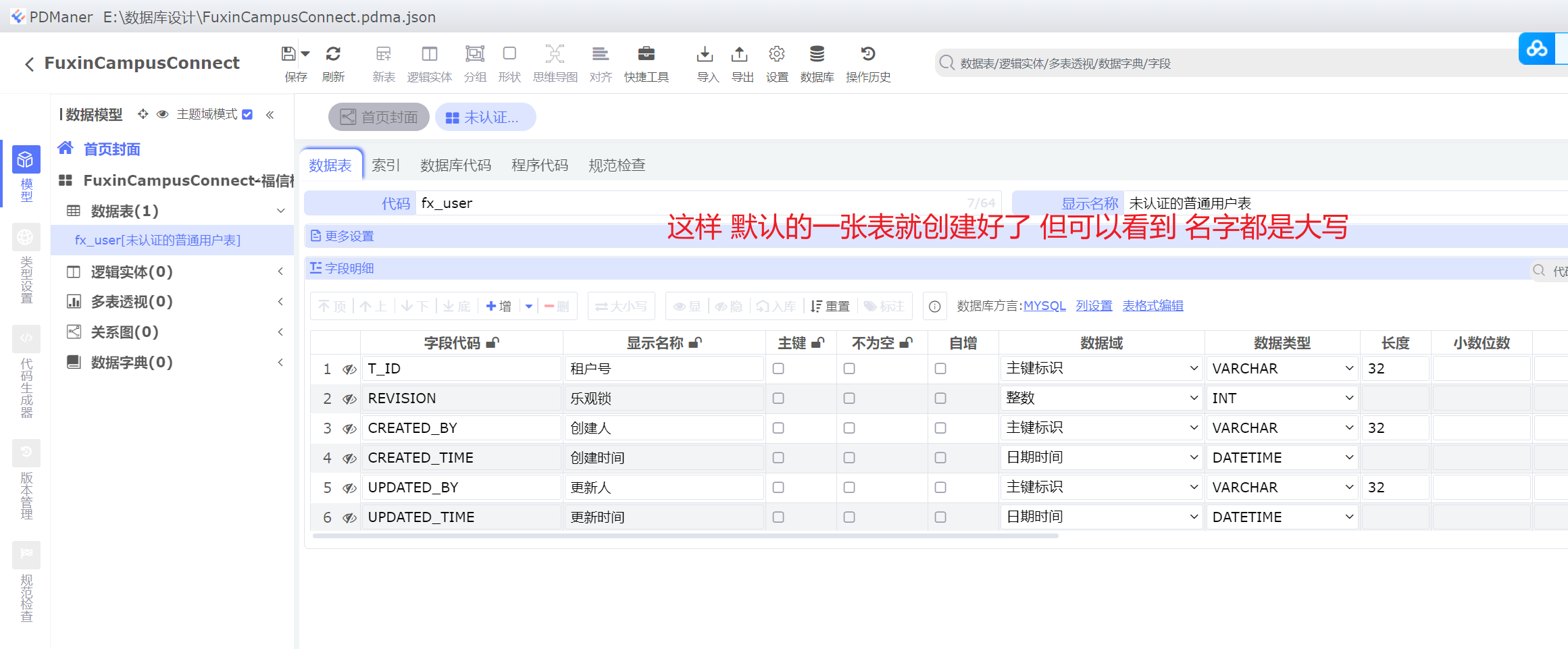Toggle the eye icon in 数据模型 header
Image resolution: width=1568 pixels, height=649 pixels.
coord(162,114)
